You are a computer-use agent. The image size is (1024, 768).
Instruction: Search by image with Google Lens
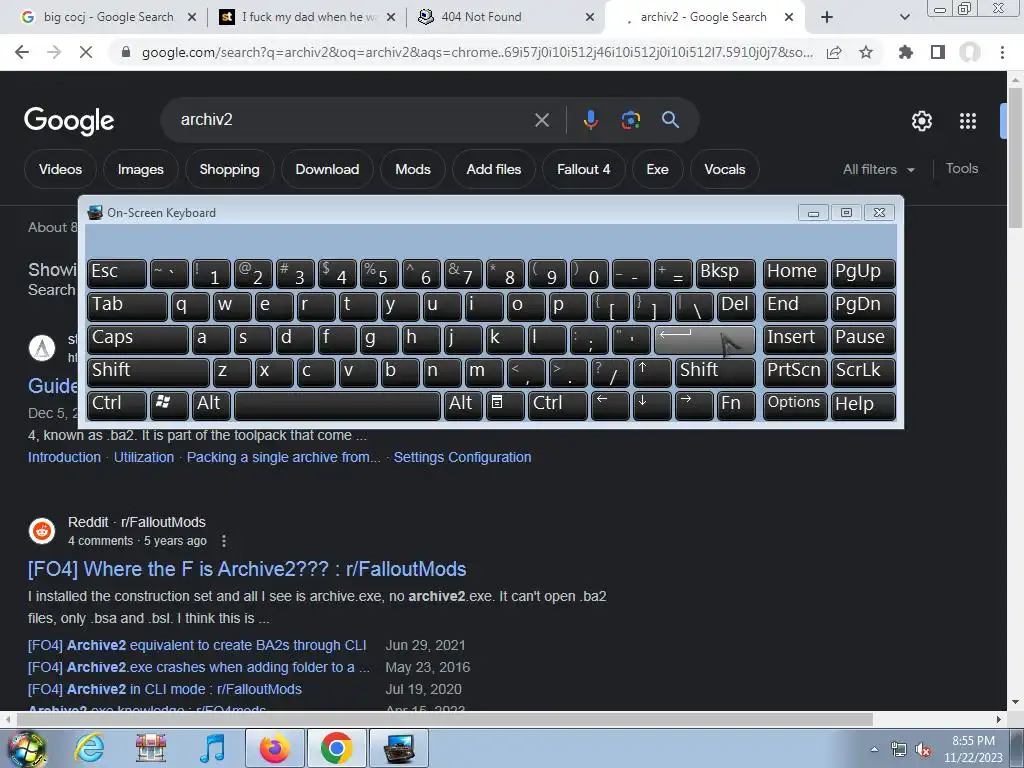[630, 120]
